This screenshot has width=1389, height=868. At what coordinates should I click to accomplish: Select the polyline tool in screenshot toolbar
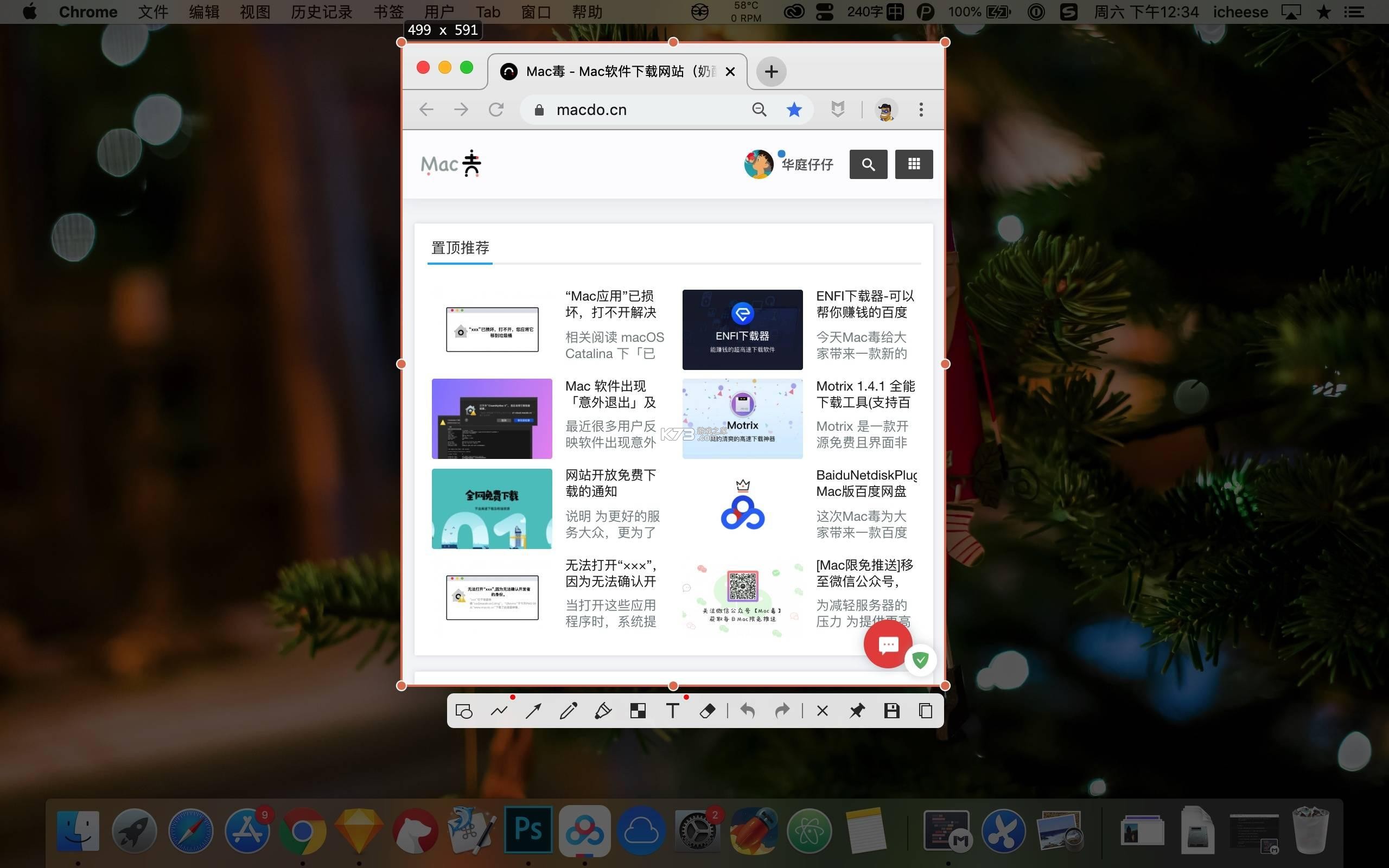[499, 711]
